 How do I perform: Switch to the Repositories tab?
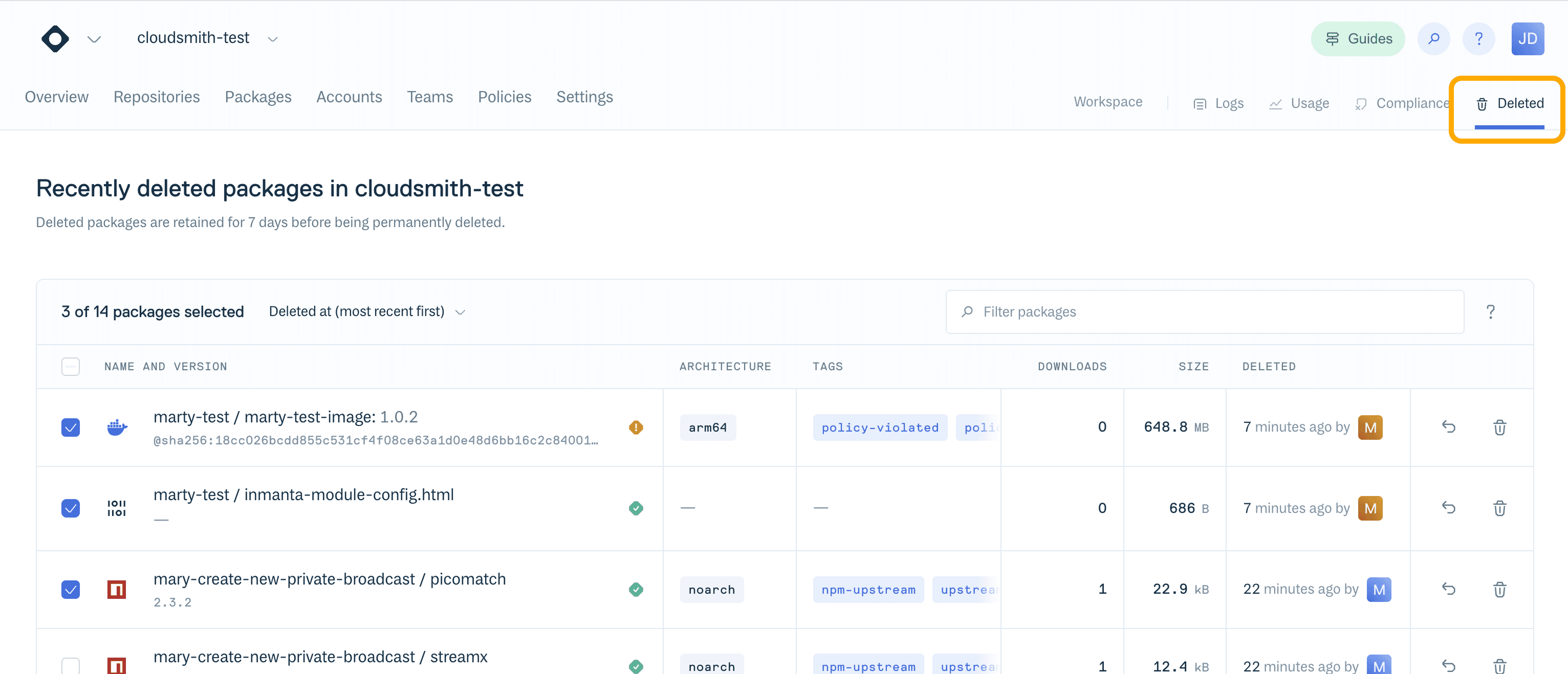(x=157, y=97)
